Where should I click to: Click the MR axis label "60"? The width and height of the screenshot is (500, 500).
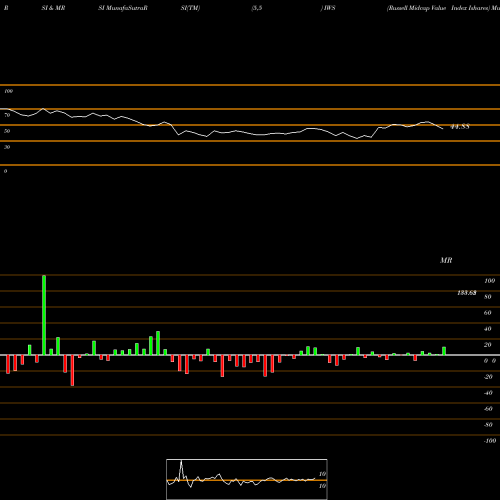[487, 313]
